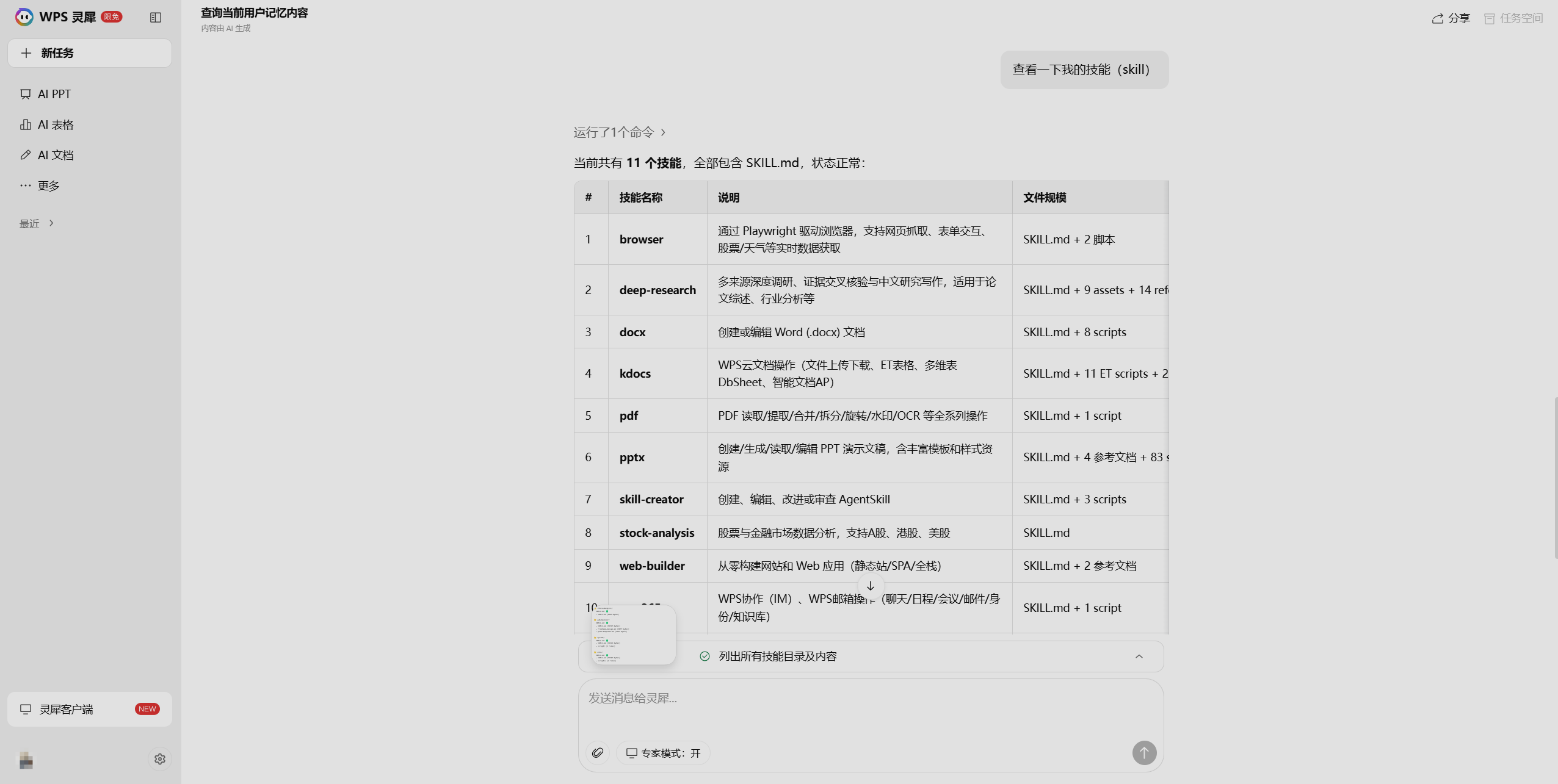Click the user message 查看一下我的技能（skill）
This screenshot has width=1558, height=784.
tap(1084, 70)
